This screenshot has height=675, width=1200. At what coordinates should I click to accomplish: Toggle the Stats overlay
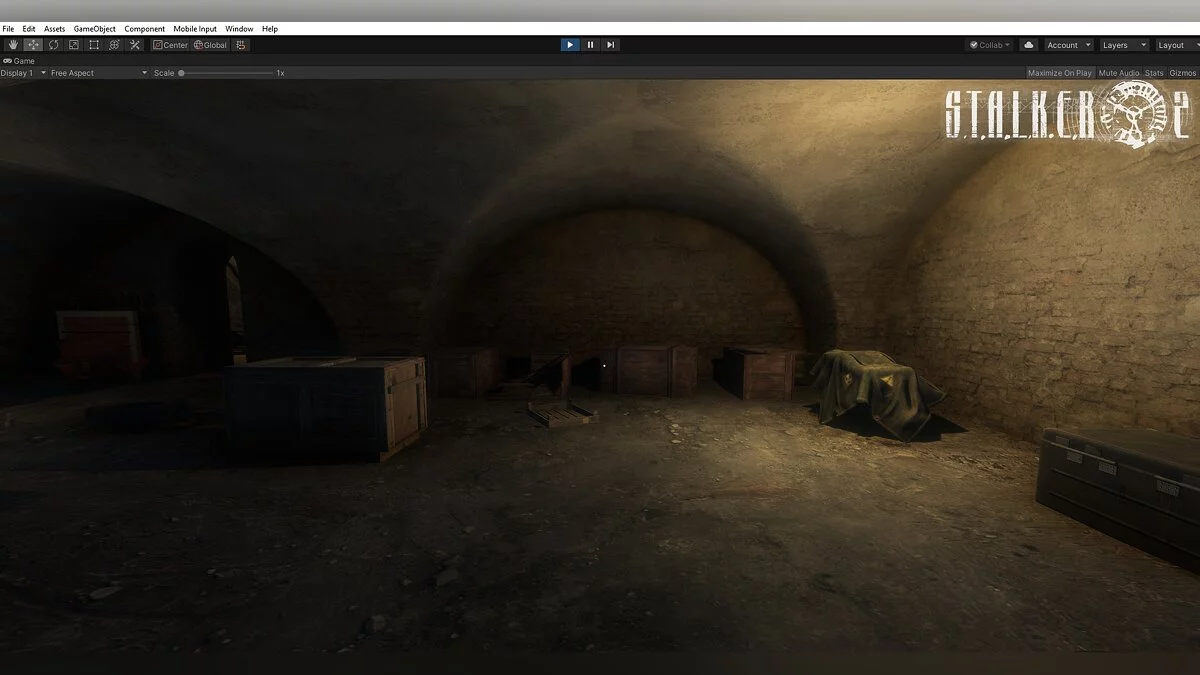[x=1154, y=73]
